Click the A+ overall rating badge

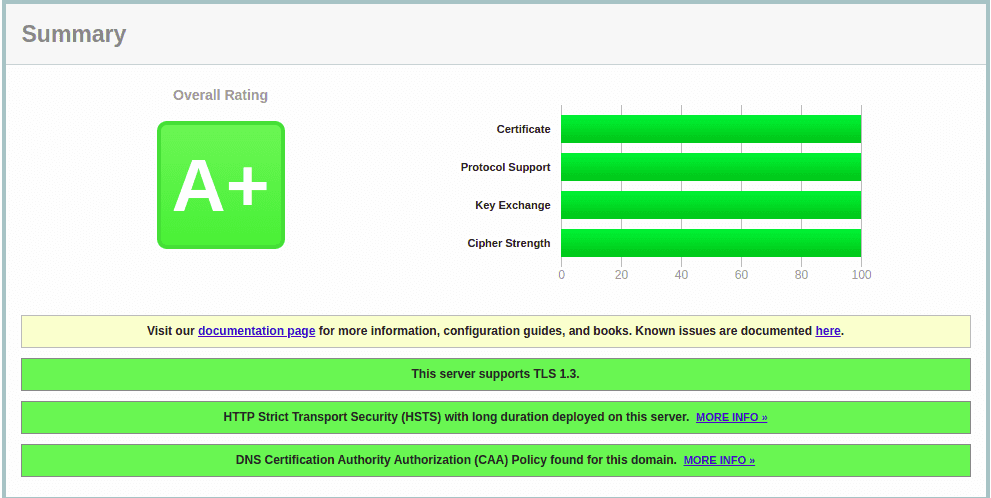(220, 185)
